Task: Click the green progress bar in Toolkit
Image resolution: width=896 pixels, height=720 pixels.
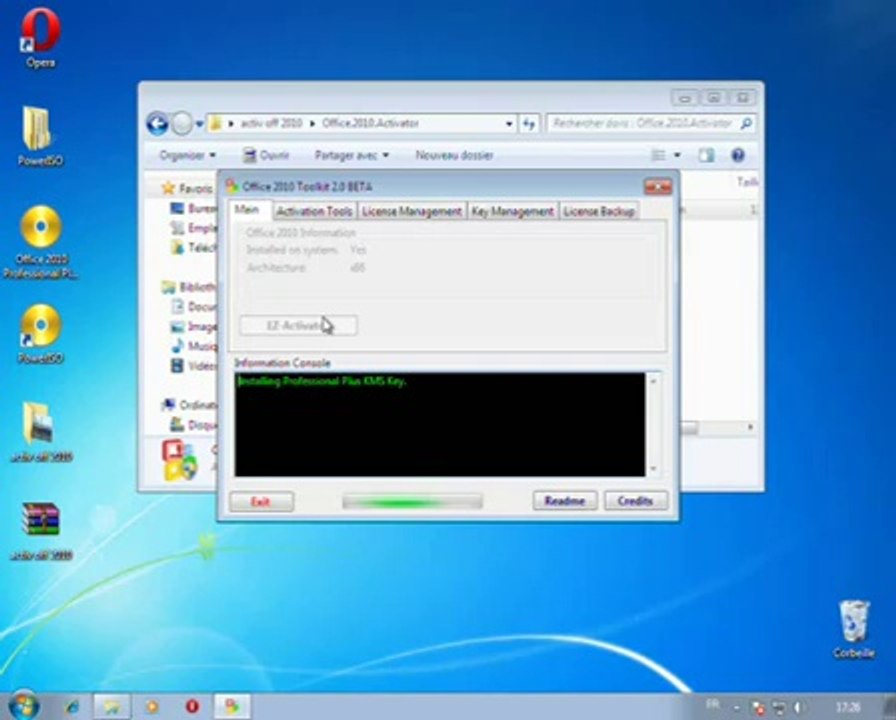Action: coord(412,502)
